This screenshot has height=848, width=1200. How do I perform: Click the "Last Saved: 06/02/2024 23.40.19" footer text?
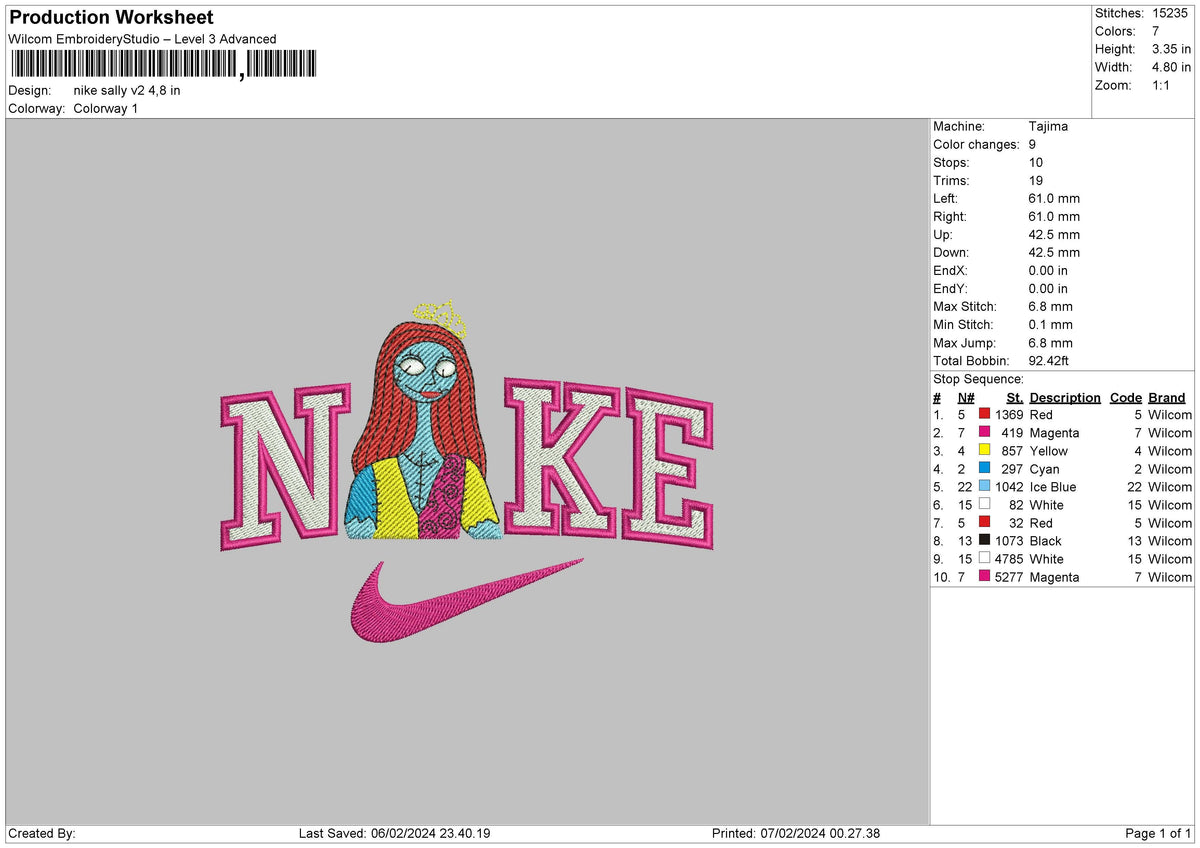click(394, 834)
